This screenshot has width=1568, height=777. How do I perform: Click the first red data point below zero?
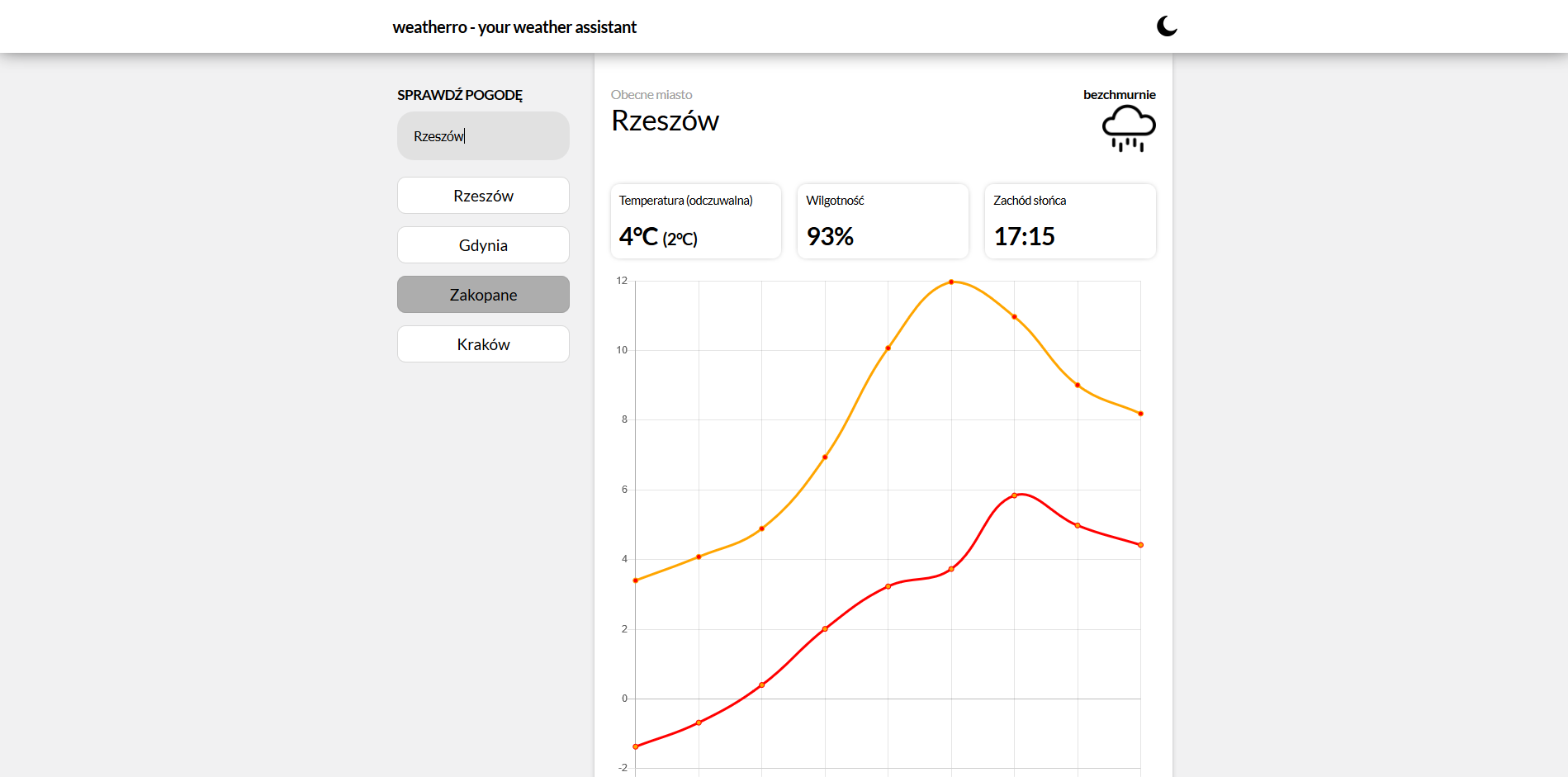pyautogui.click(x=636, y=746)
